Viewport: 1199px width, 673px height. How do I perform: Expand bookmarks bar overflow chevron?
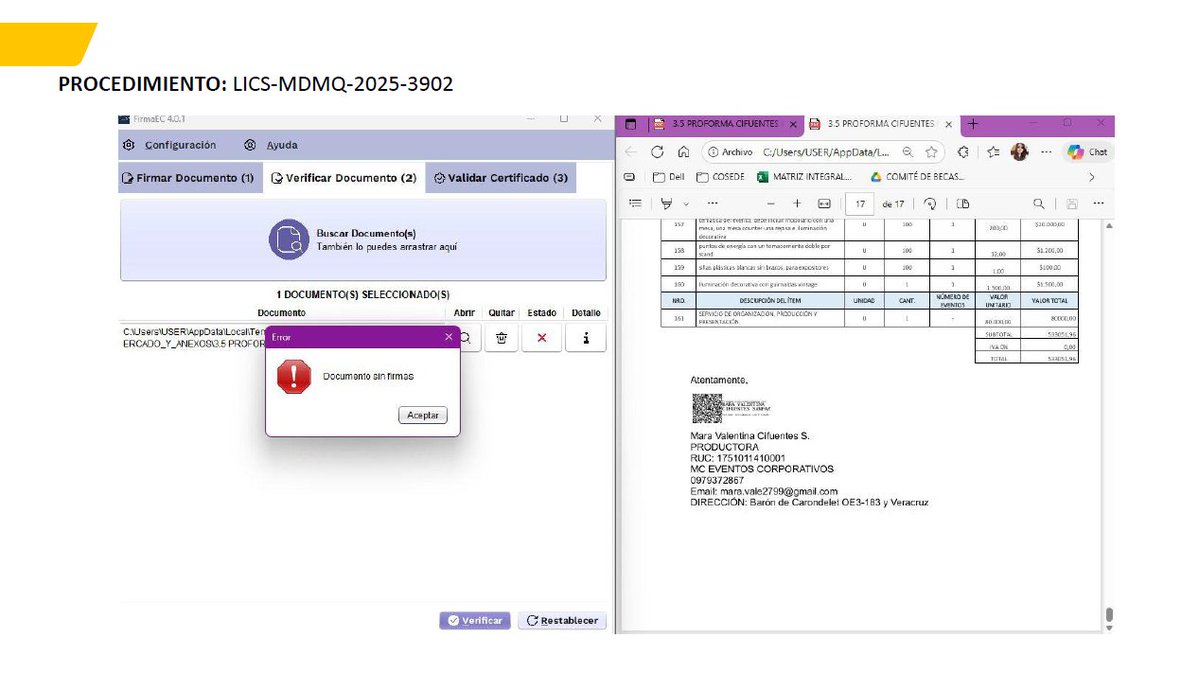pyautogui.click(x=1091, y=177)
